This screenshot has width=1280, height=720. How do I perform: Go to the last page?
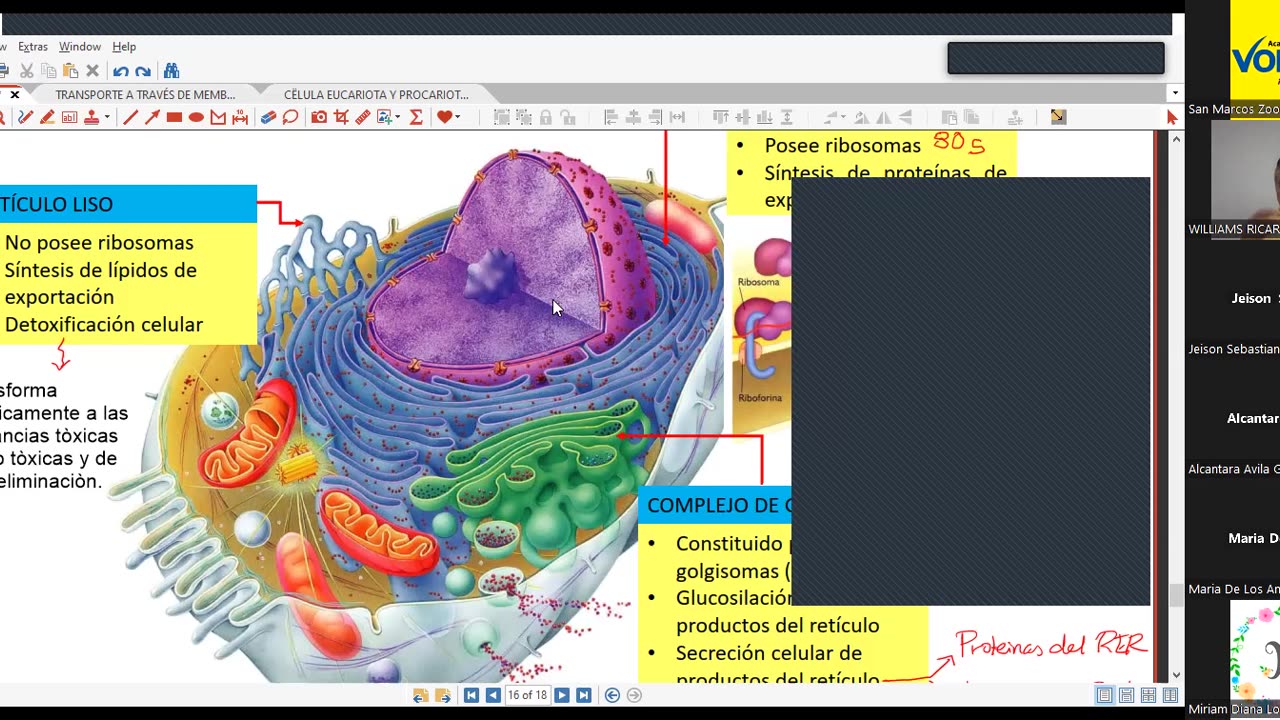tap(584, 696)
